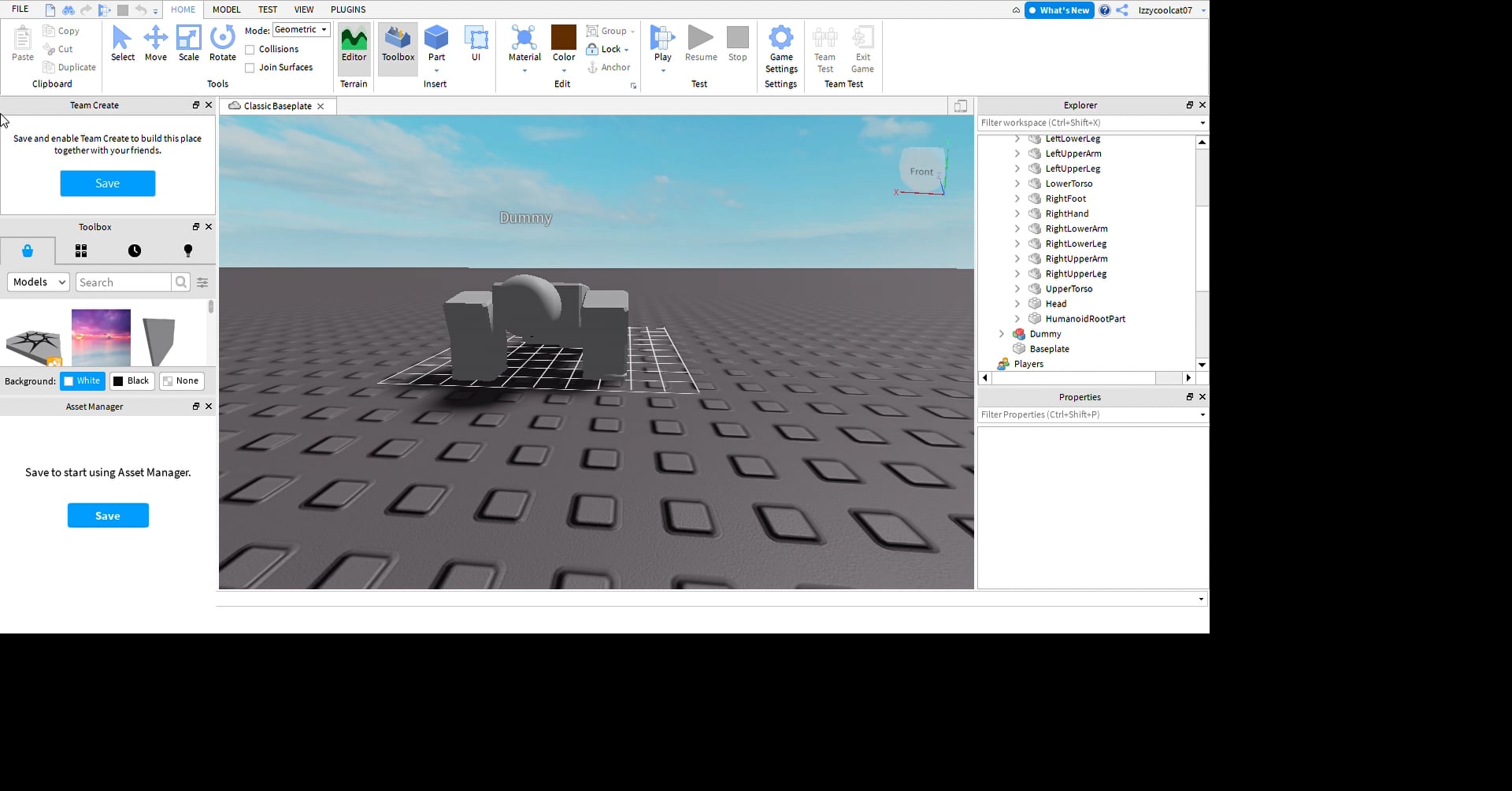1512x791 pixels.
Task: Open the Color picker tool
Action: coord(563,43)
